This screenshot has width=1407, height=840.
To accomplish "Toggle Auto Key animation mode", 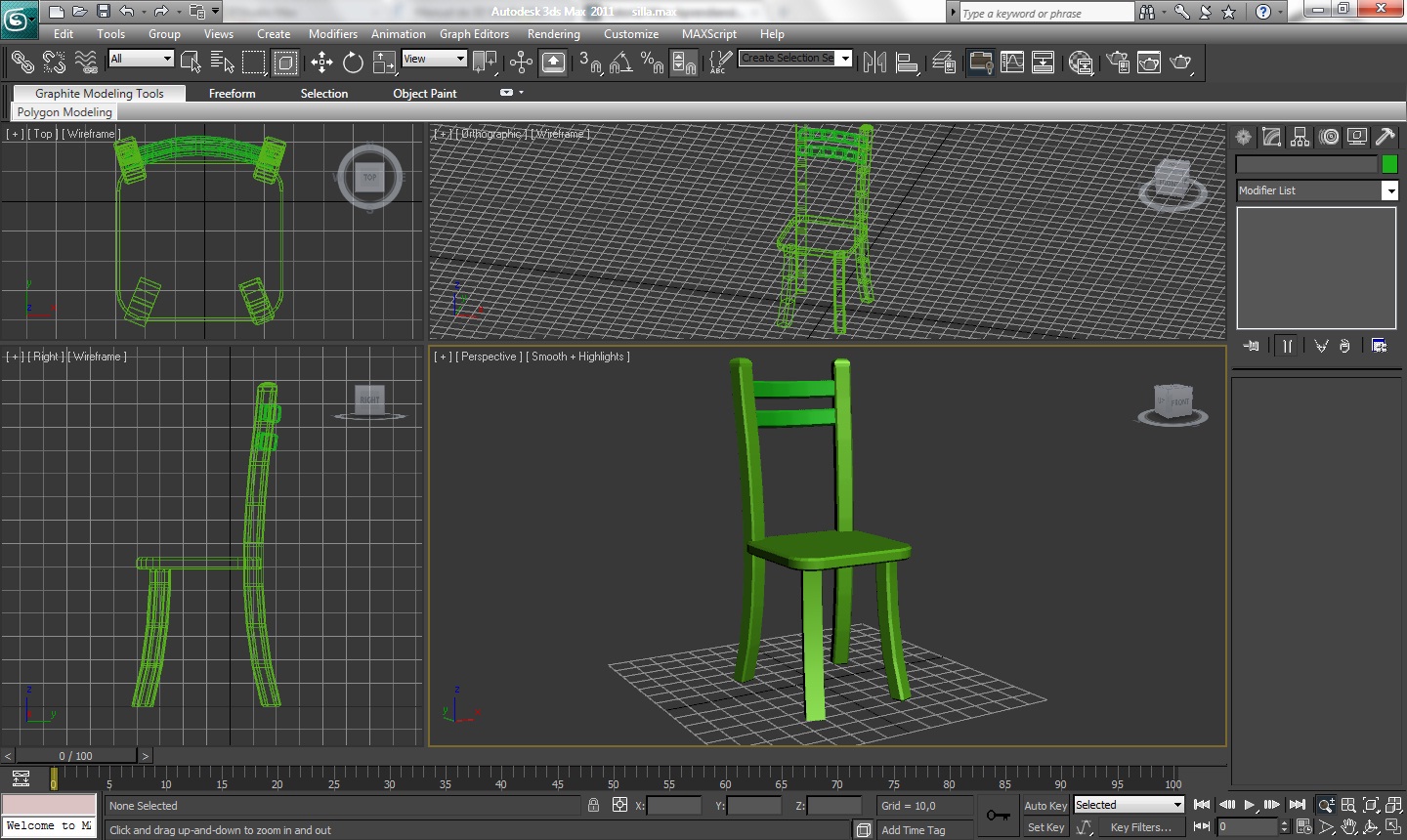I will pyautogui.click(x=1045, y=806).
